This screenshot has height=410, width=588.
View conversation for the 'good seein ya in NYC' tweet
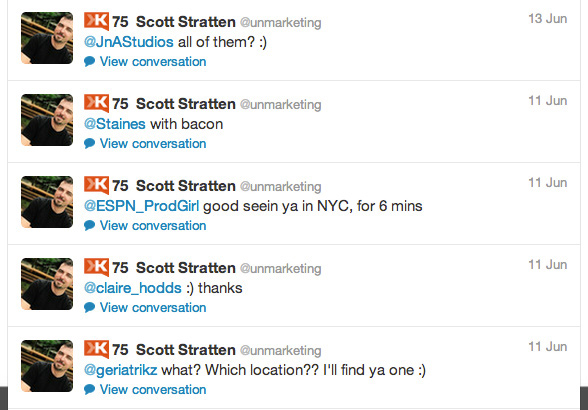153,226
